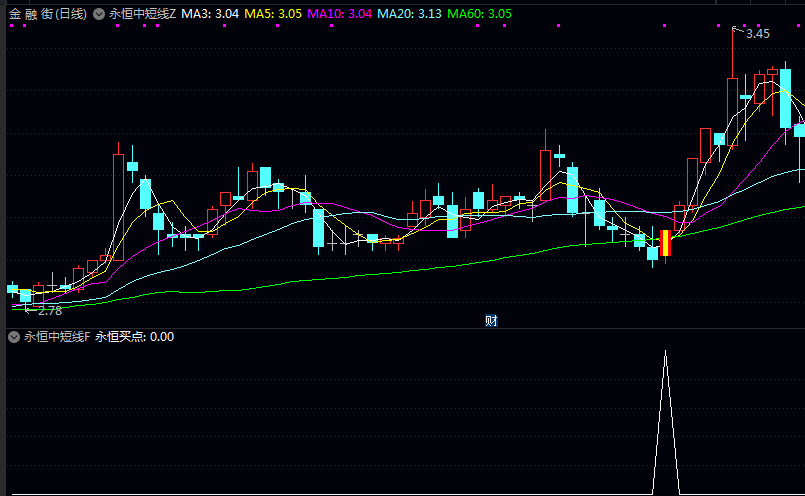Image resolution: width=805 pixels, height=496 pixels.
Task: Click the MA5: 3.05 label
Action: (273, 14)
